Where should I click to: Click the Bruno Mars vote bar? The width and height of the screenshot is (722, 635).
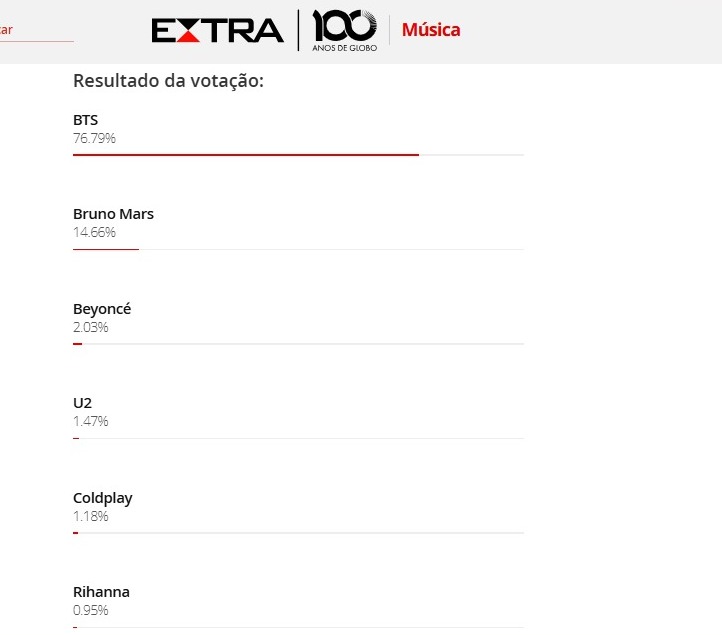[x=298, y=249]
